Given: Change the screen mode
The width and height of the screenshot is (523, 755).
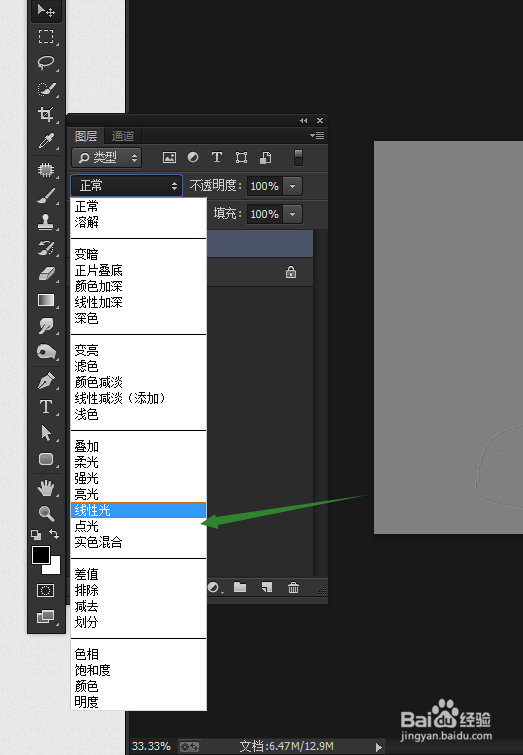Looking at the screenshot, I should pos(46,616).
